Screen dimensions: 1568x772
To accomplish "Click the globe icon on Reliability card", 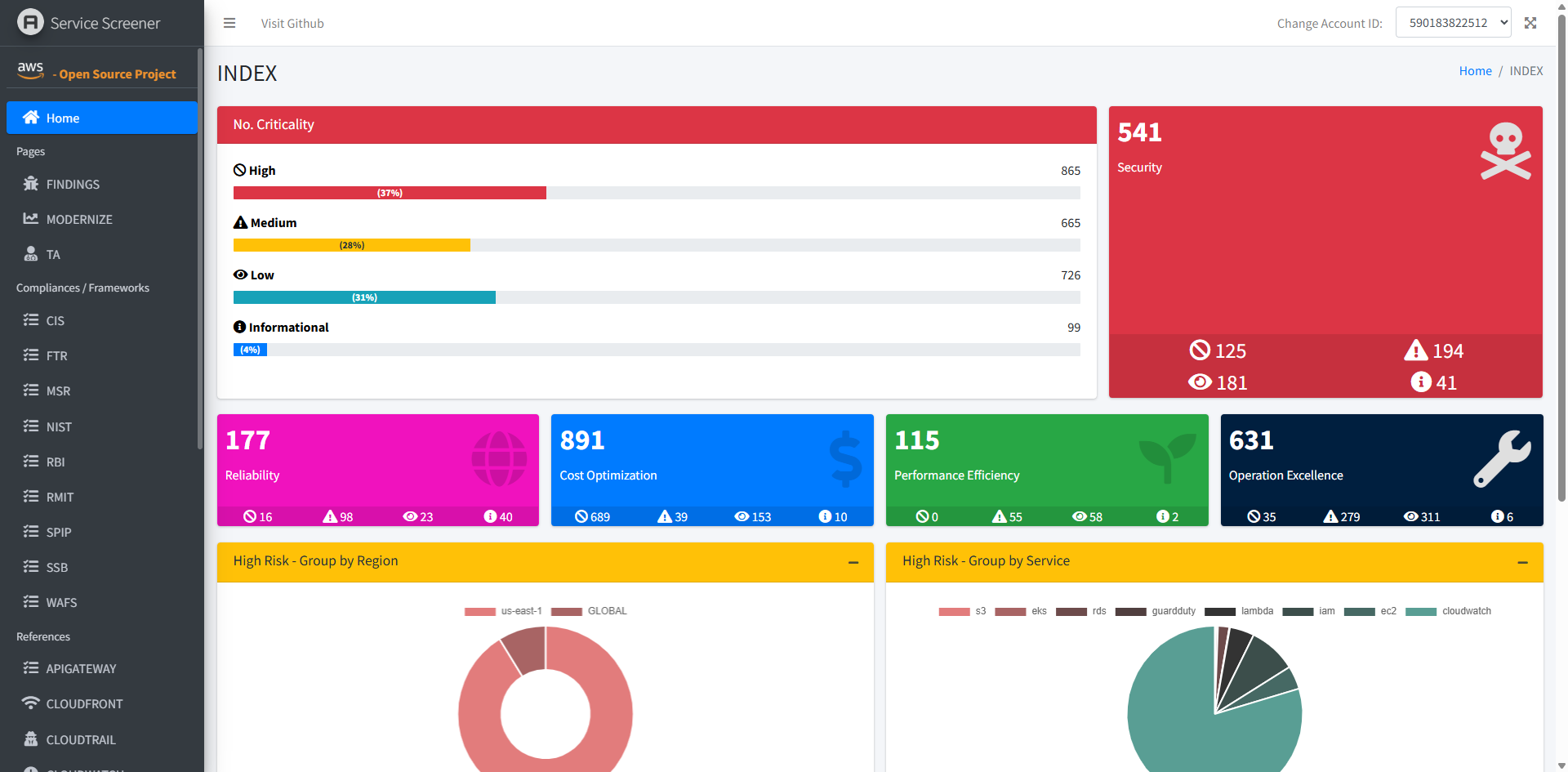I will (x=499, y=458).
